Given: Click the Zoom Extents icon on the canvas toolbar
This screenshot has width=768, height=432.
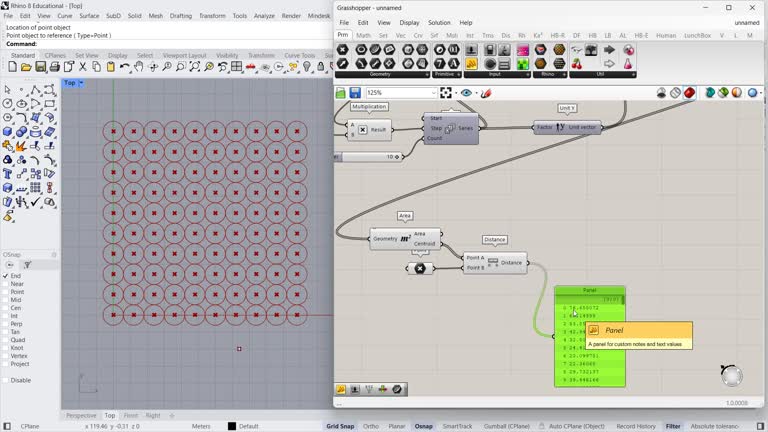Looking at the screenshot, I should (x=446, y=93).
